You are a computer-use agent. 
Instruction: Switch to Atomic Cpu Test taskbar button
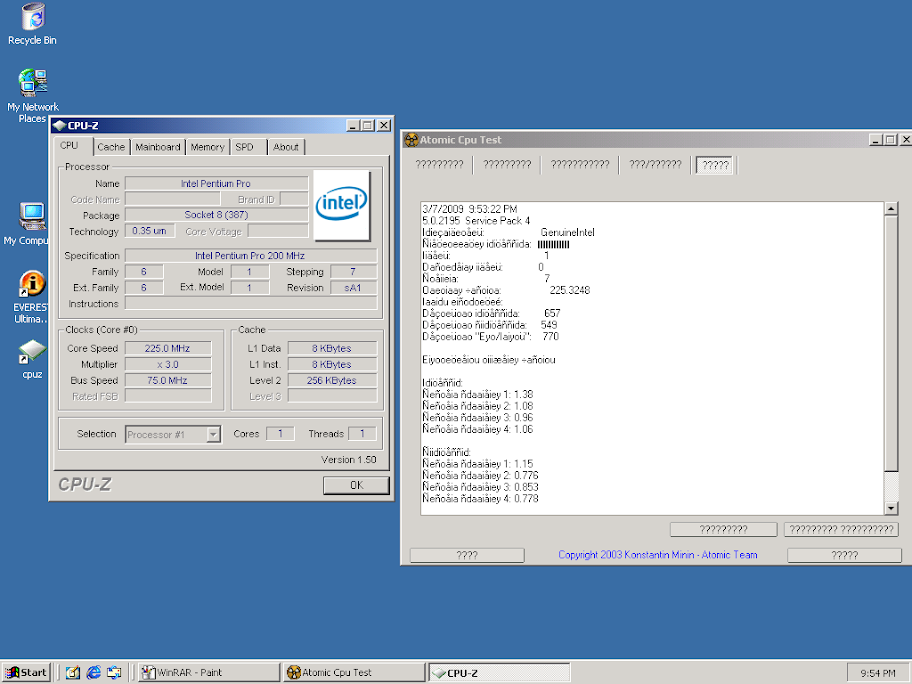[355, 672]
